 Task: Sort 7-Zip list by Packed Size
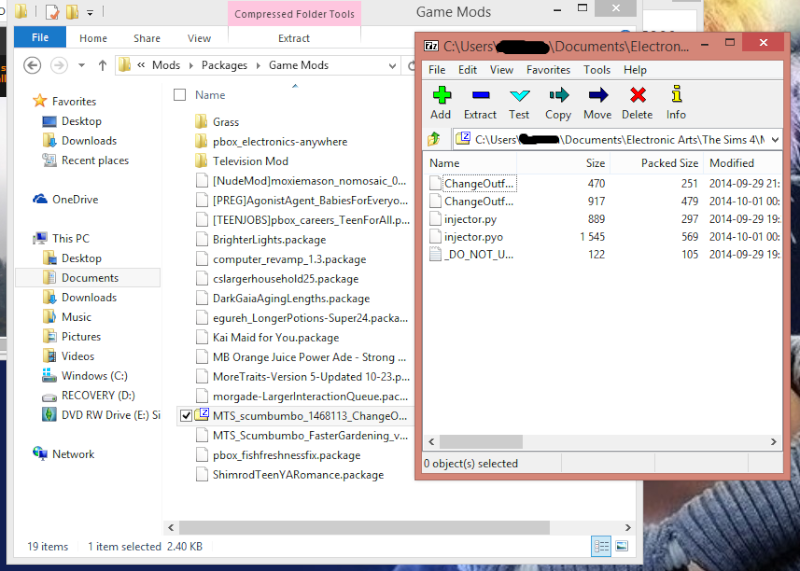coord(657,163)
